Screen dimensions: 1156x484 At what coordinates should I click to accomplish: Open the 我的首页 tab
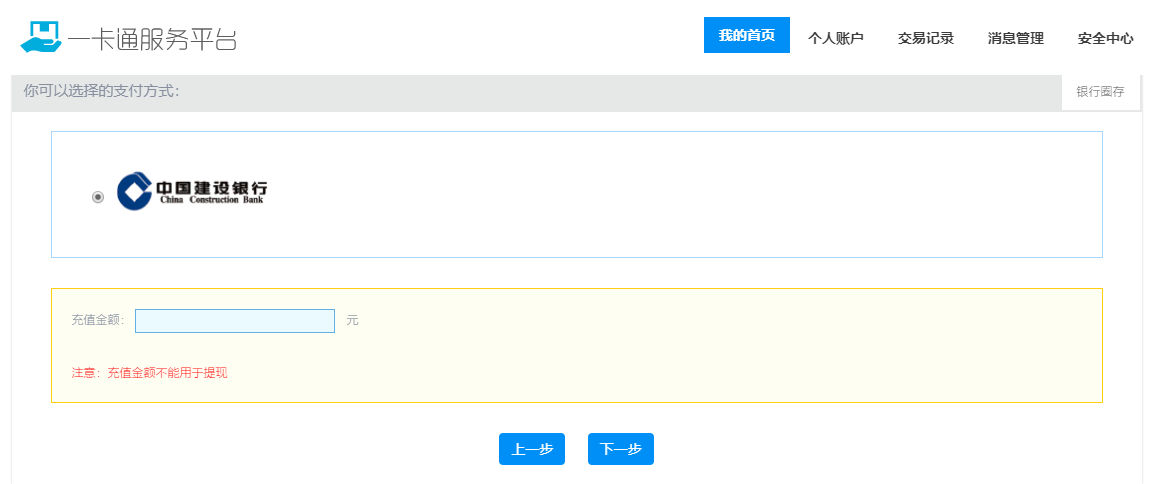(x=746, y=36)
